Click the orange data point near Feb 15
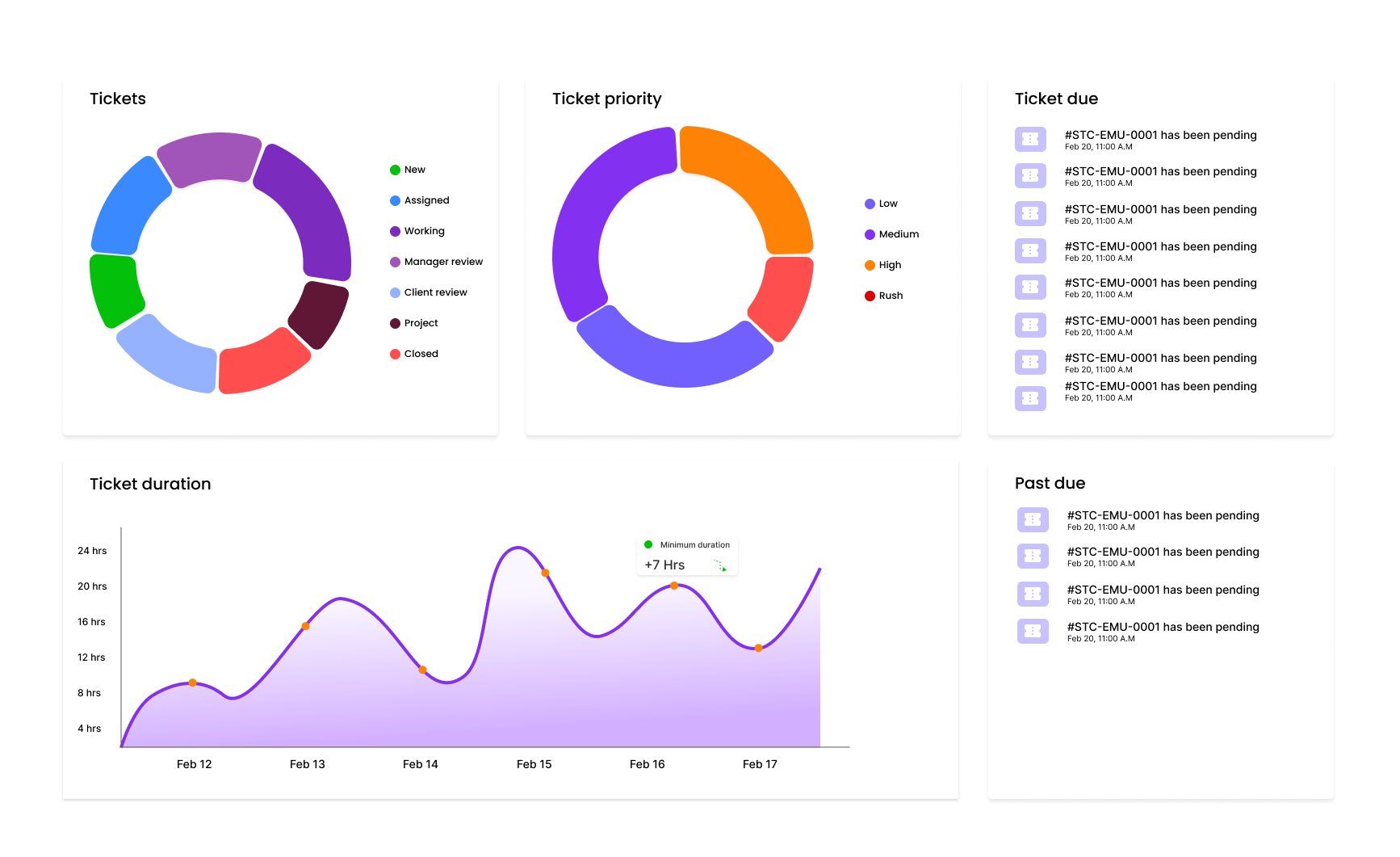Viewport: 1400px width, 857px height. click(x=546, y=573)
